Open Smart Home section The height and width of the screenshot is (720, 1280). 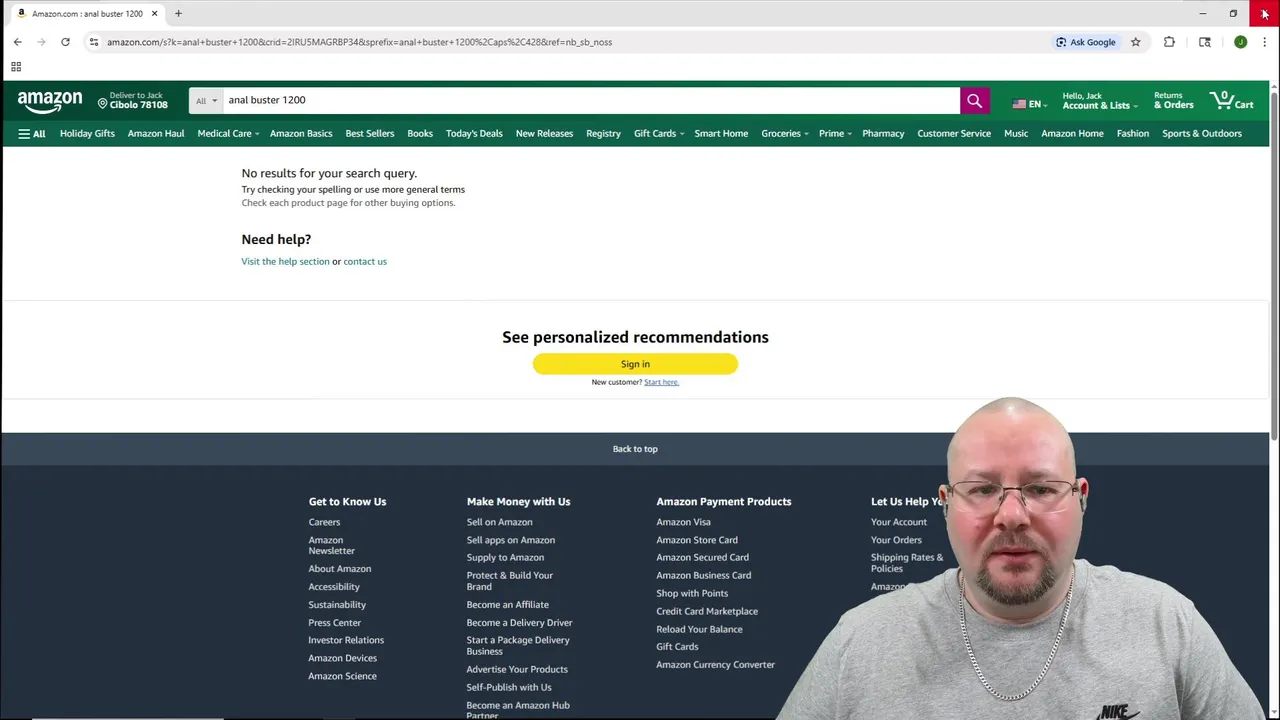pos(721,133)
